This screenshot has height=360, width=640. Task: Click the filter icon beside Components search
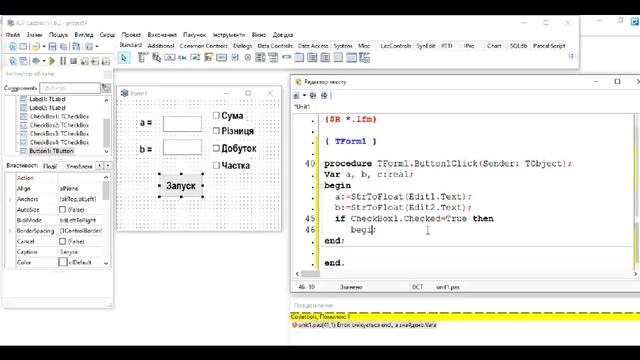pos(106,88)
